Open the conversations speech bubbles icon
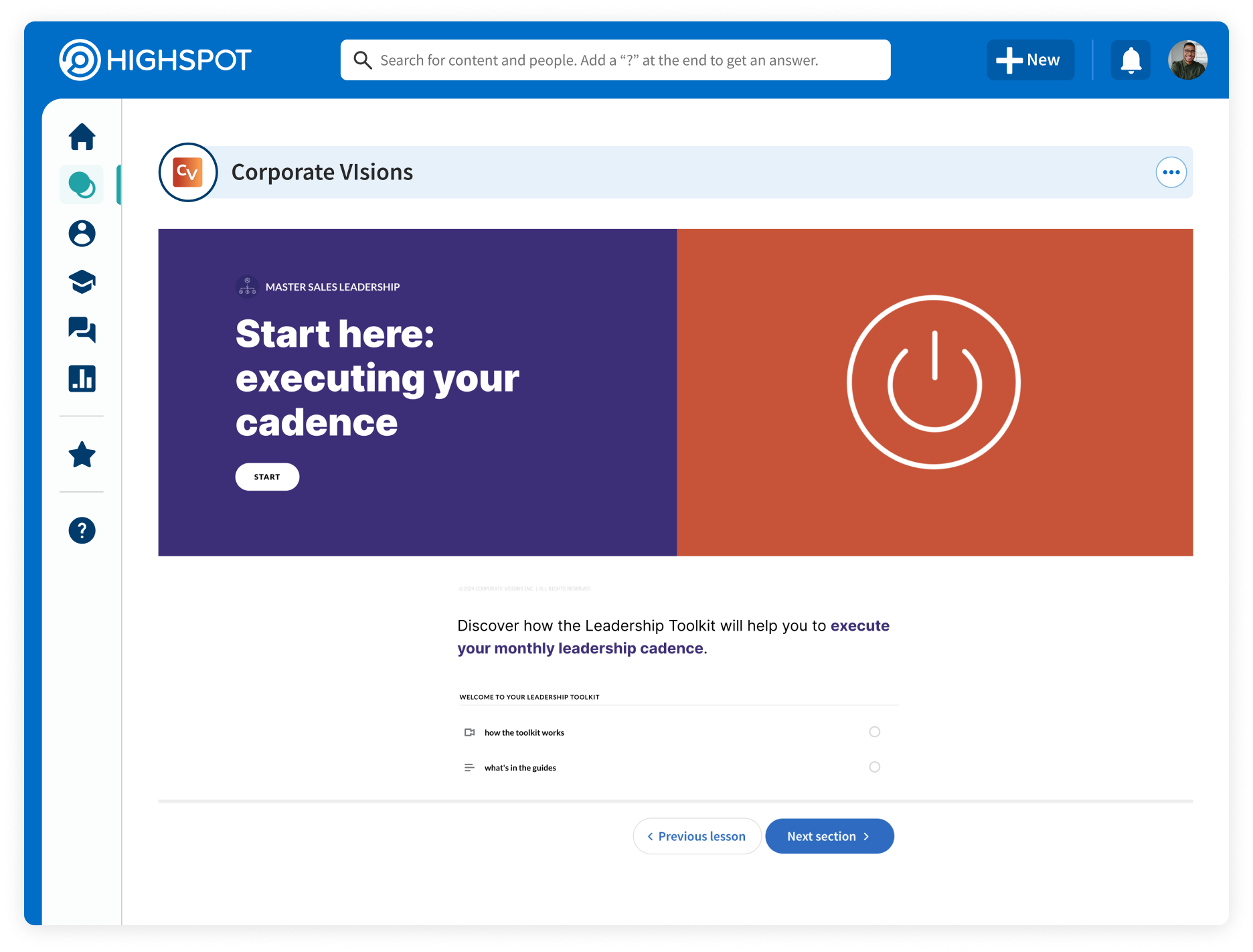Viewport: 1253px width, 952px height. click(82, 330)
